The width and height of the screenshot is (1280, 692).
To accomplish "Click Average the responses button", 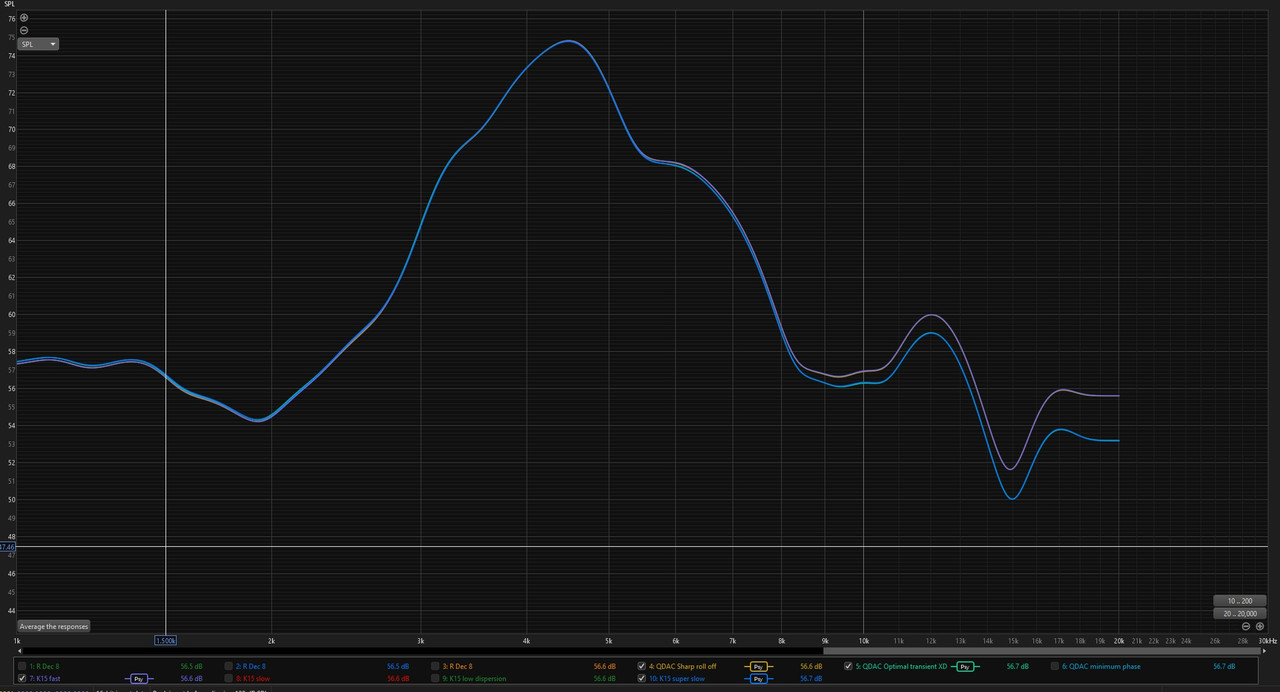I will tap(54, 626).
